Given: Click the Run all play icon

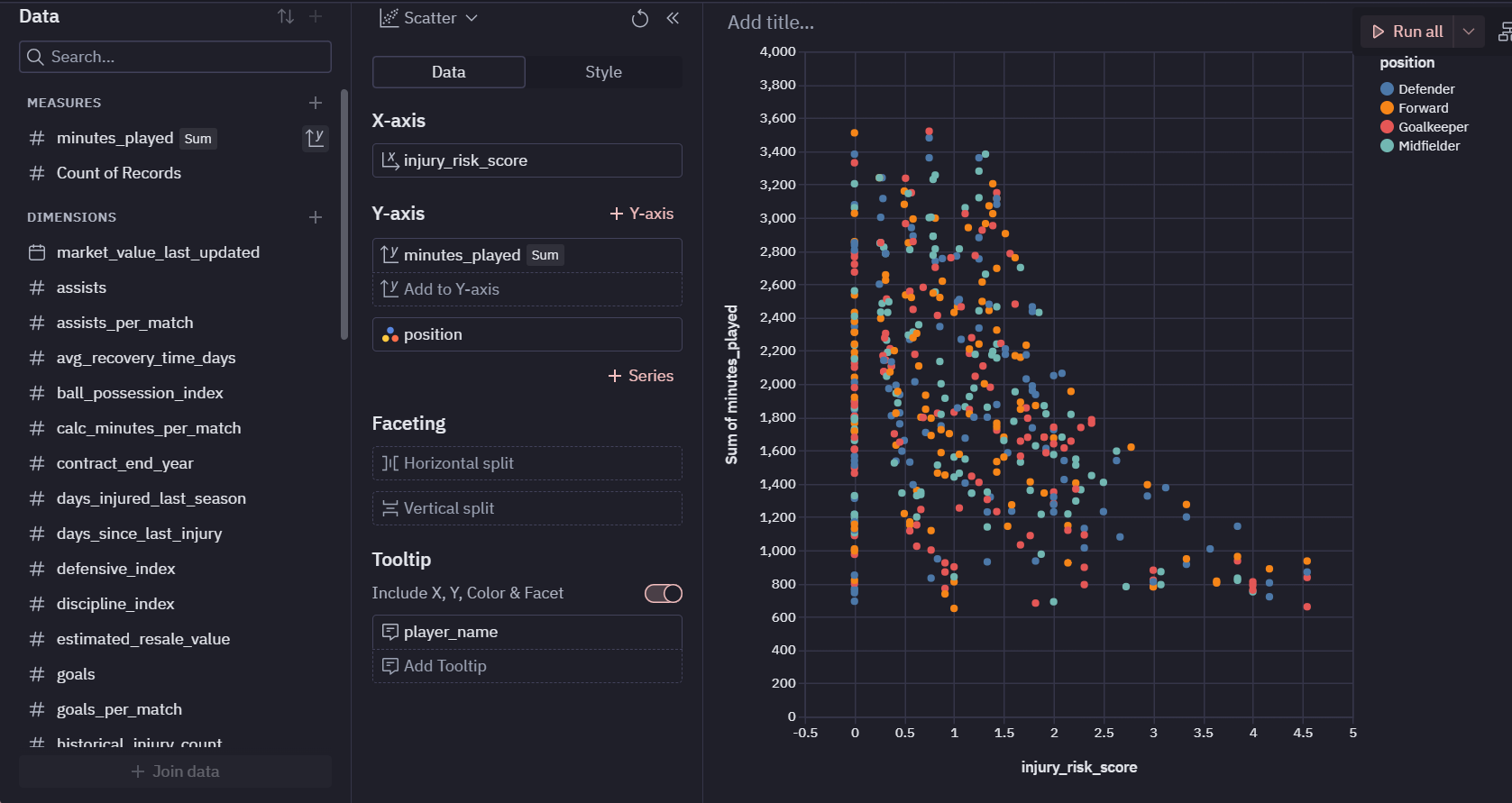Looking at the screenshot, I should pyautogui.click(x=1378, y=32).
